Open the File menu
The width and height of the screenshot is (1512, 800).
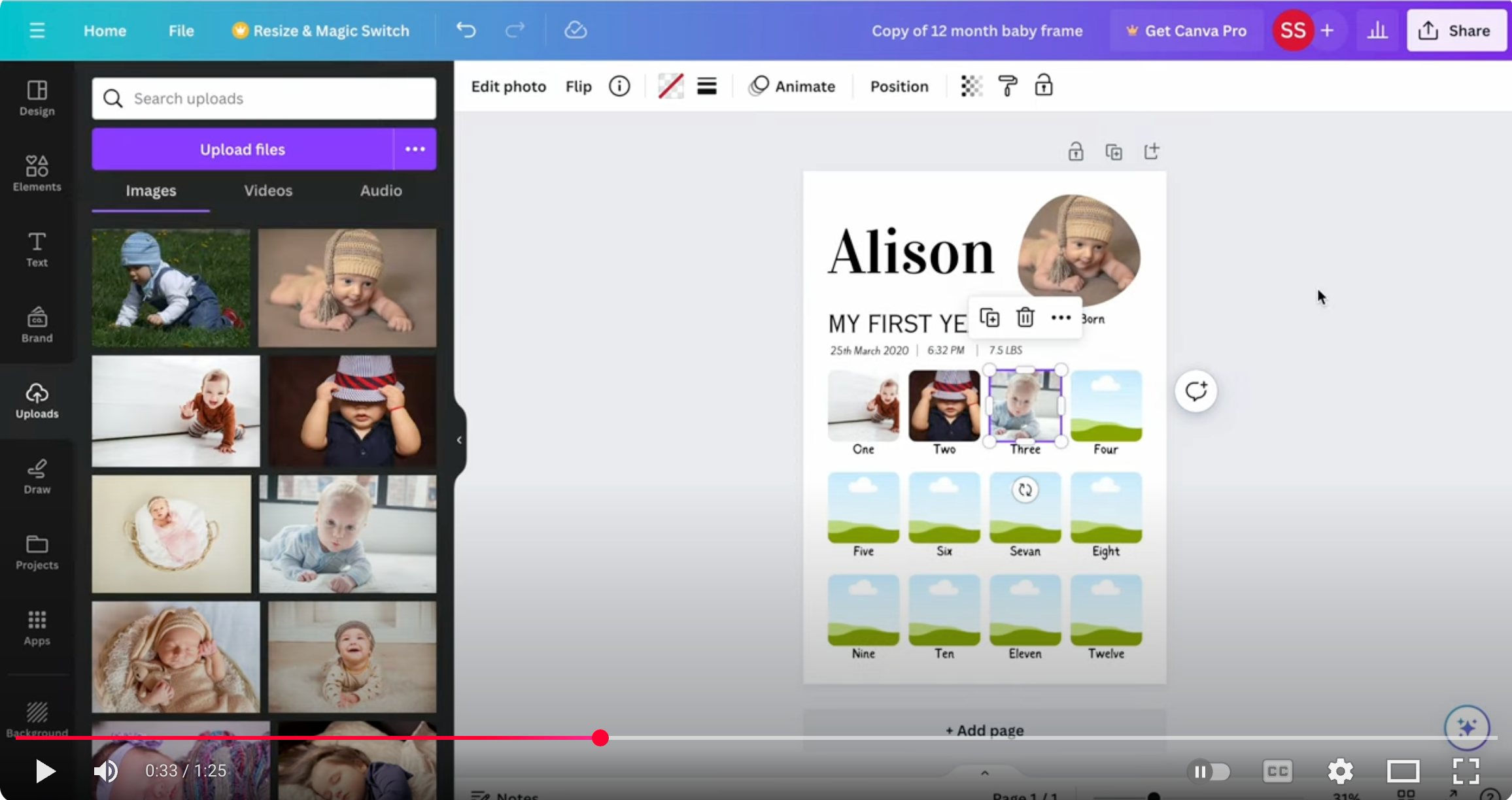(x=181, y=31)
